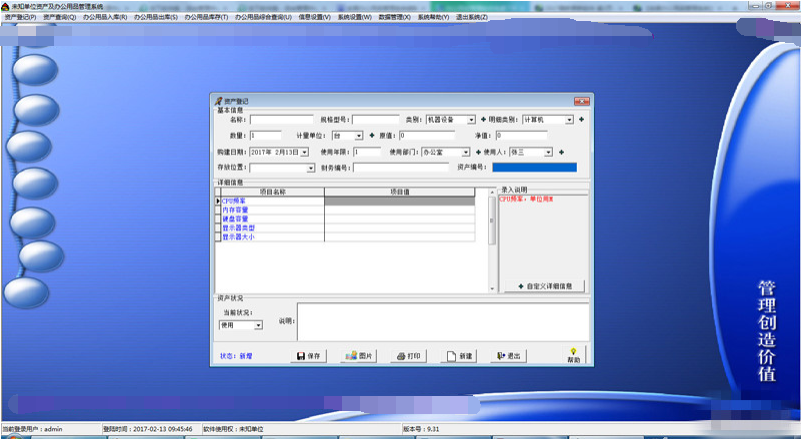Click the 打印 printer button
The width and height of the screenshot is (801, 441).
click(408, 356)
